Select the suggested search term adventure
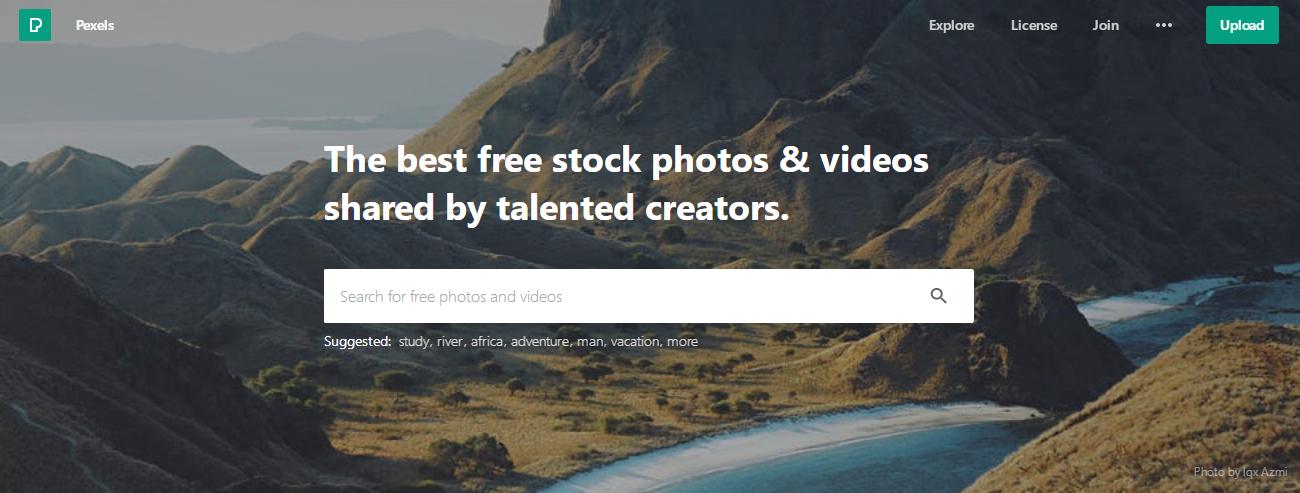The width and height of the screenshot is (1300, 493). tap(541, 342)
